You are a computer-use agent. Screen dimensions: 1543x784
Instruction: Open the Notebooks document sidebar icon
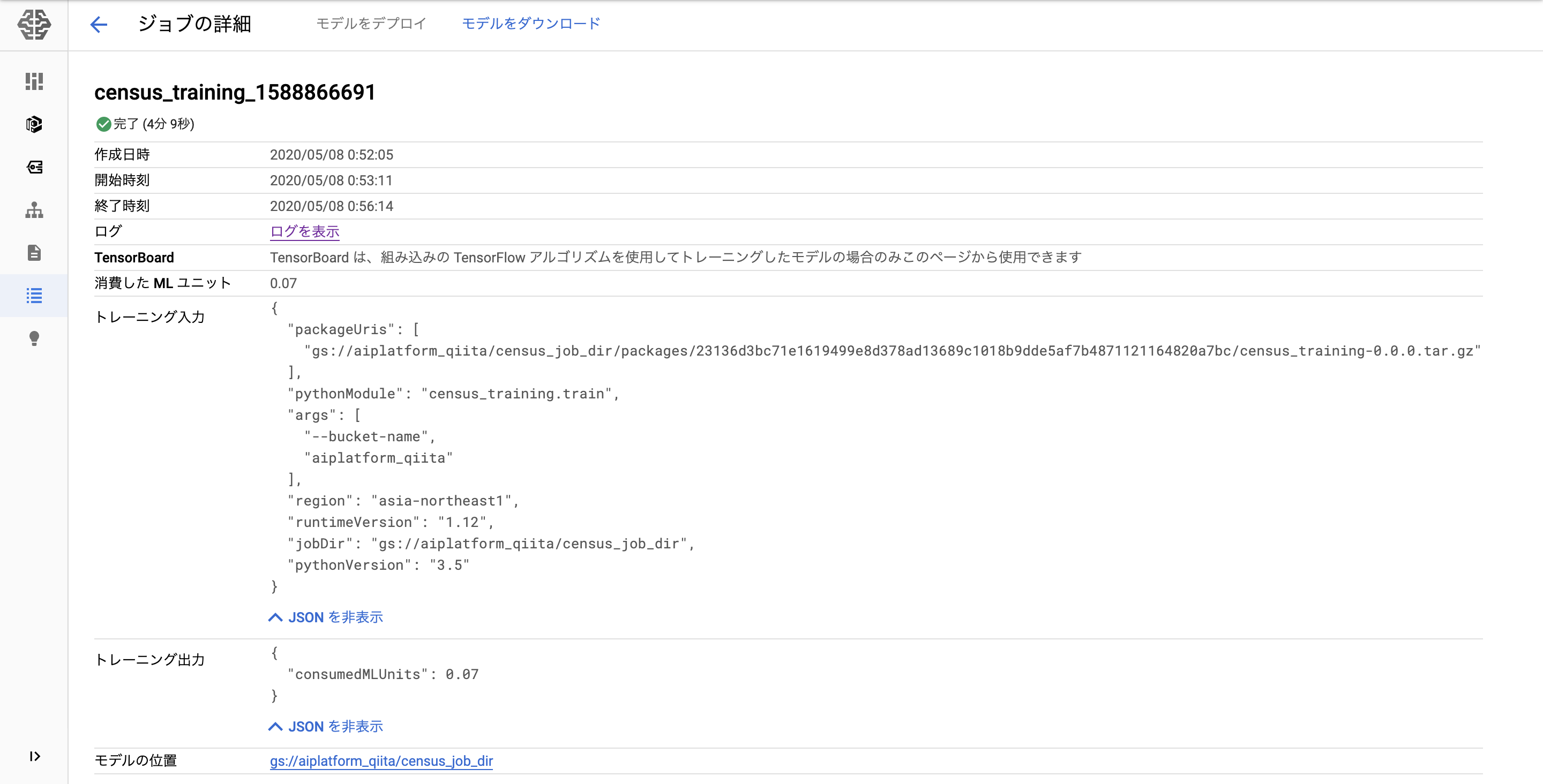34,253
